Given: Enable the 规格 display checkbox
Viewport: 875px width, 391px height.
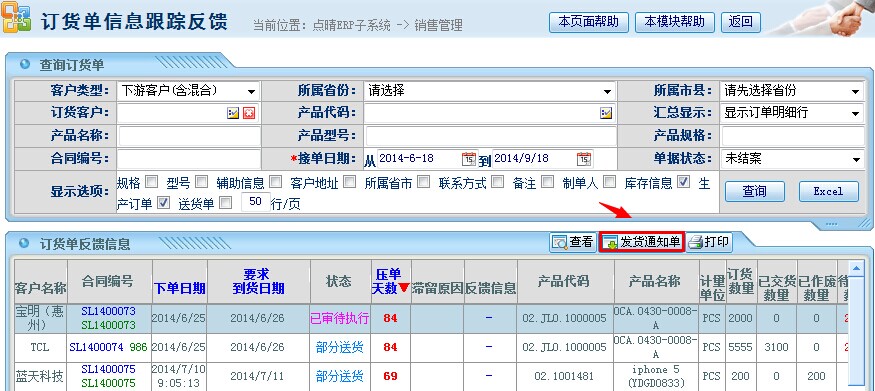Looking at the screenshot, I should (151, 181).
